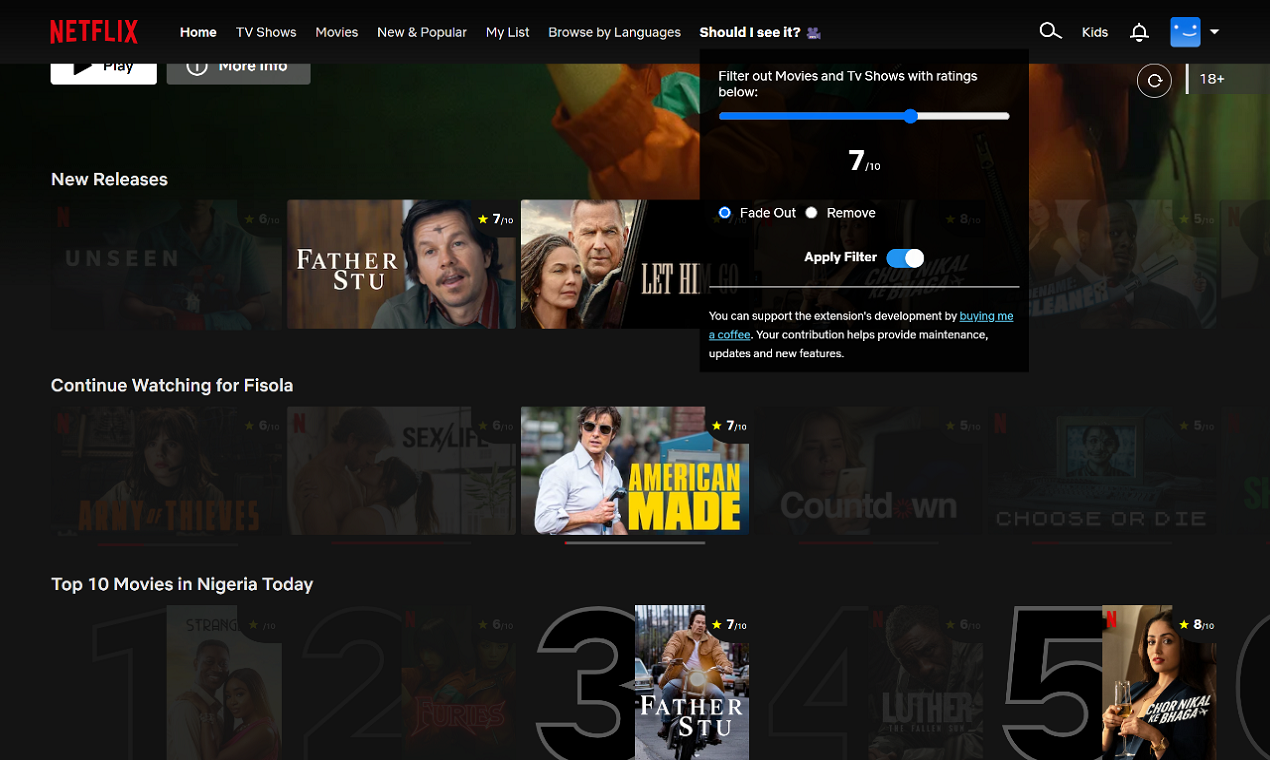Open faded Army of Thieves thumbnail
Image resolution: width=1270 pixels, height=760 pixels.
coord(167,470)
